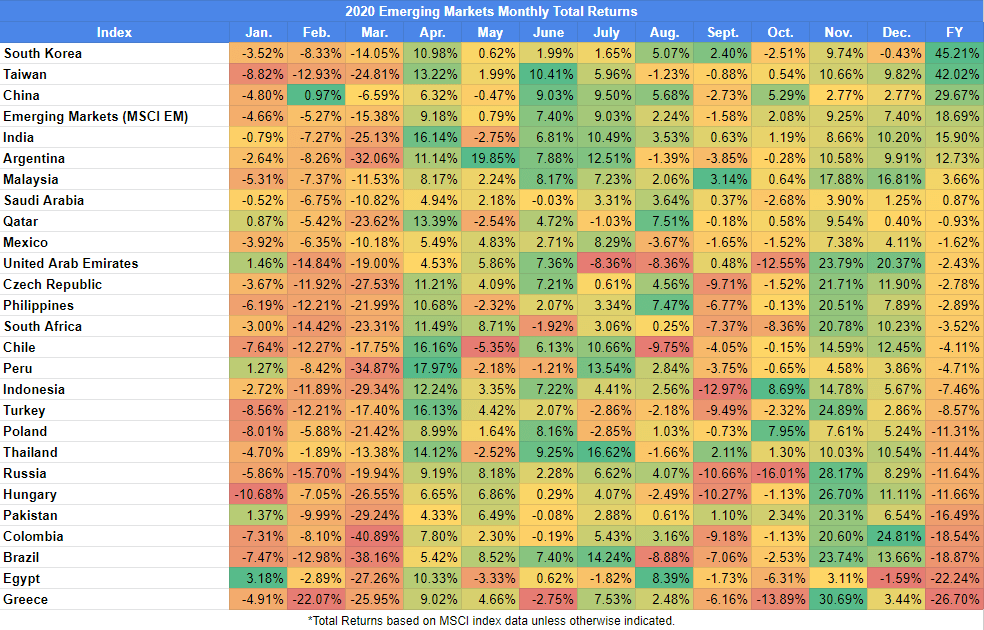Click the "Index" column header
The width and height of the screenshot is (984, 630).
coord(115,32)
